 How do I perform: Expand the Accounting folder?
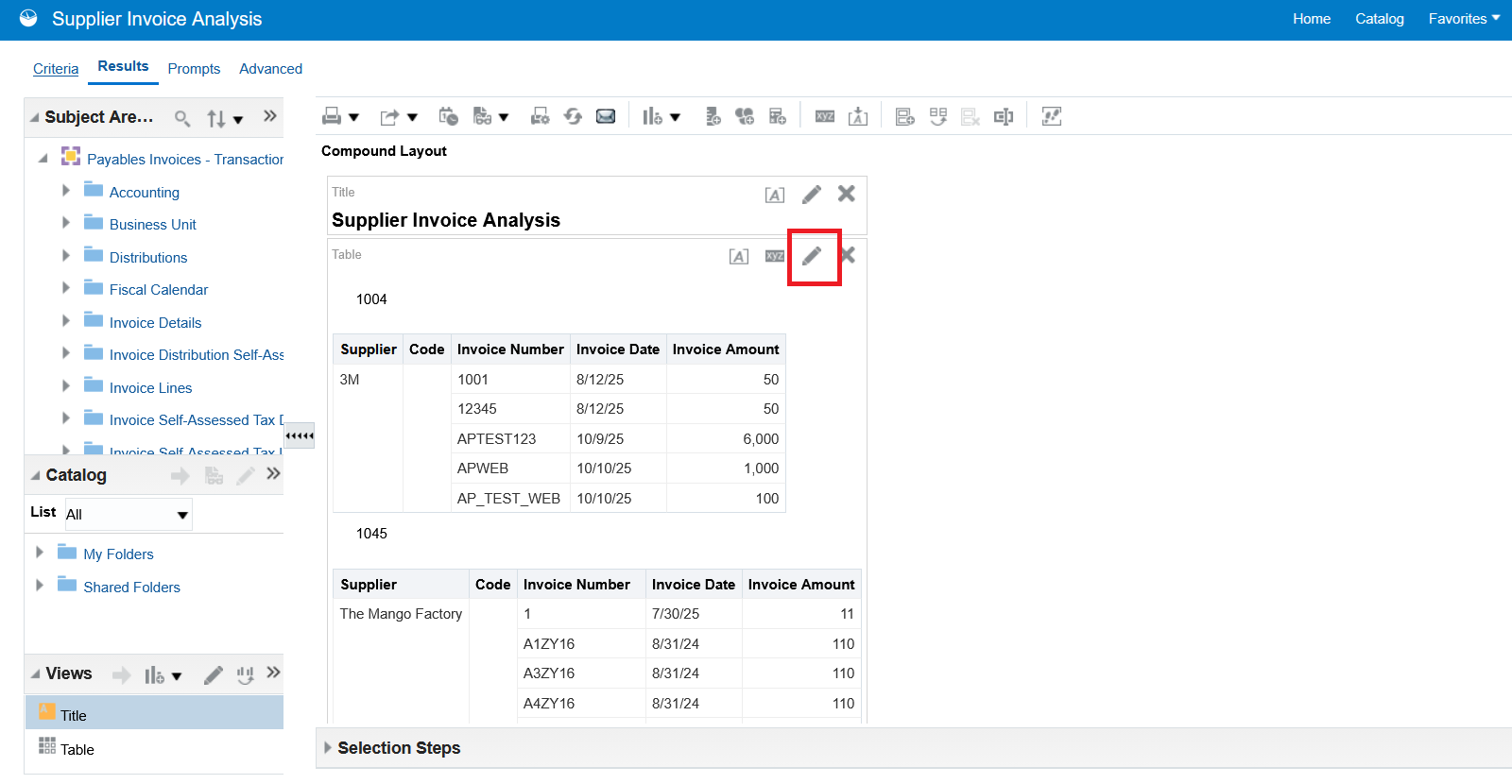66,191
